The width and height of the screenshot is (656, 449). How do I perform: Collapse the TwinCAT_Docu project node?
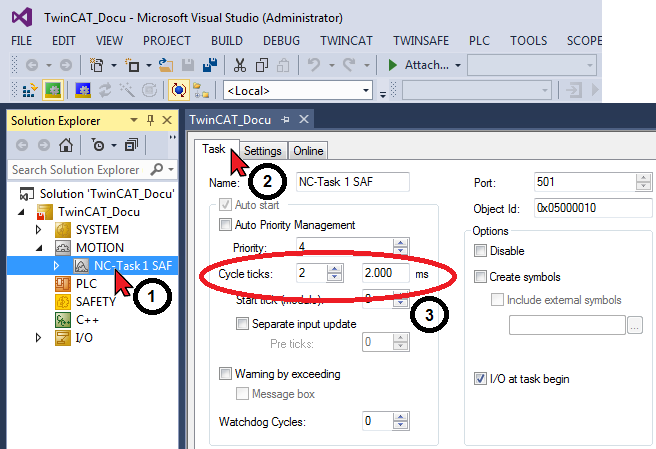pos(21,212)
